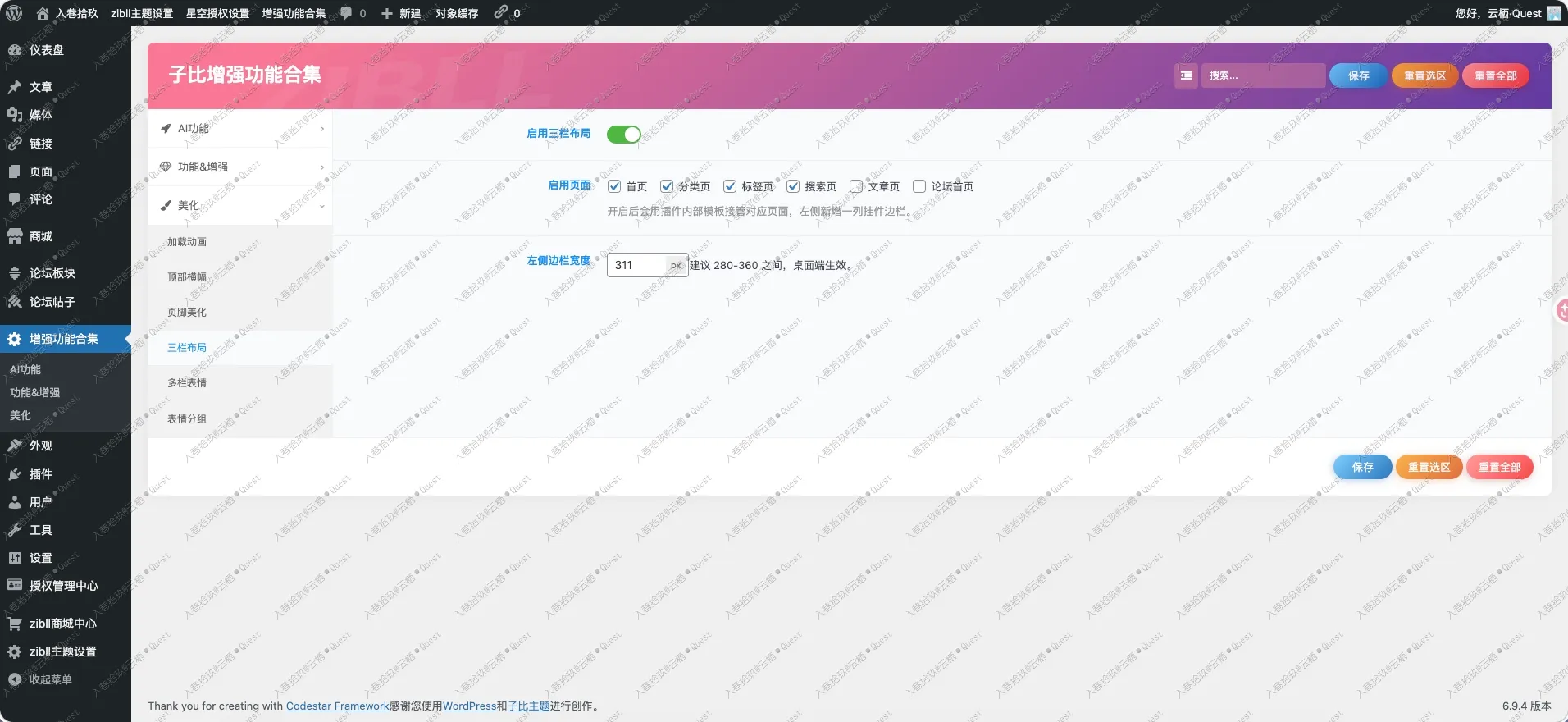
Task: Open 多栏表情 settings tab
Action: click(x=240, y=383)
